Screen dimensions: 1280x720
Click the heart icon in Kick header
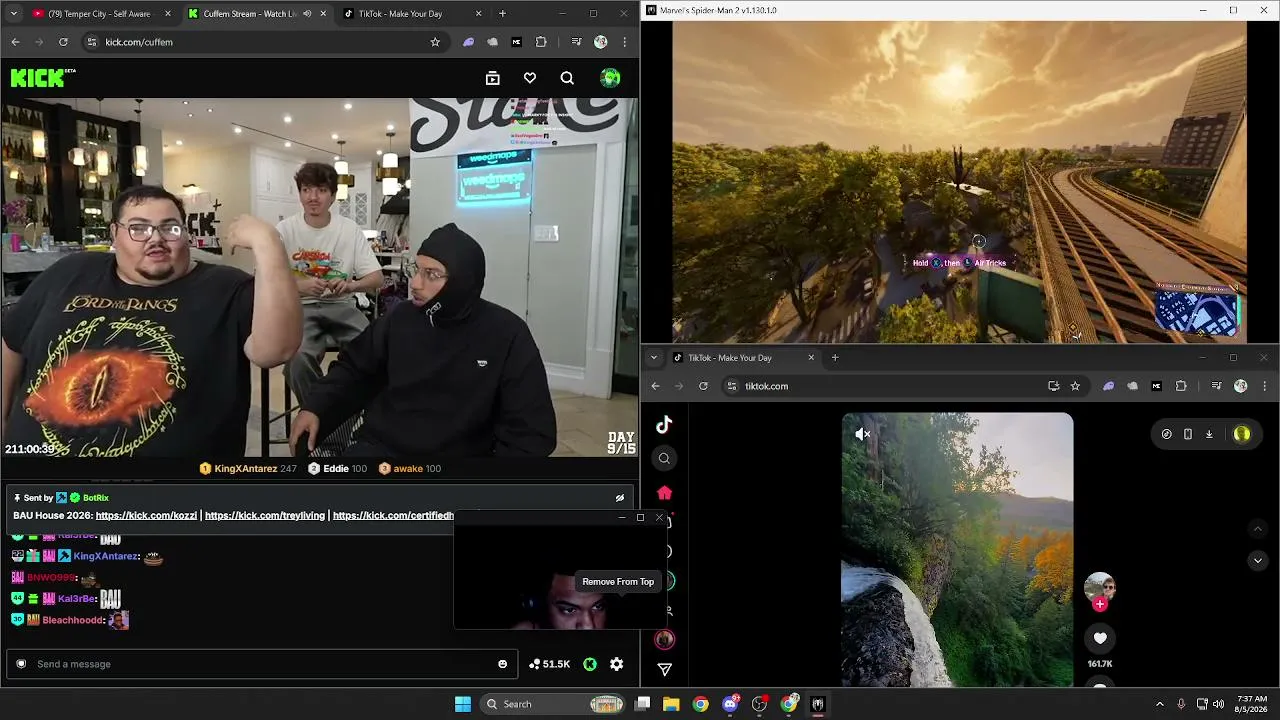point(530,78)
